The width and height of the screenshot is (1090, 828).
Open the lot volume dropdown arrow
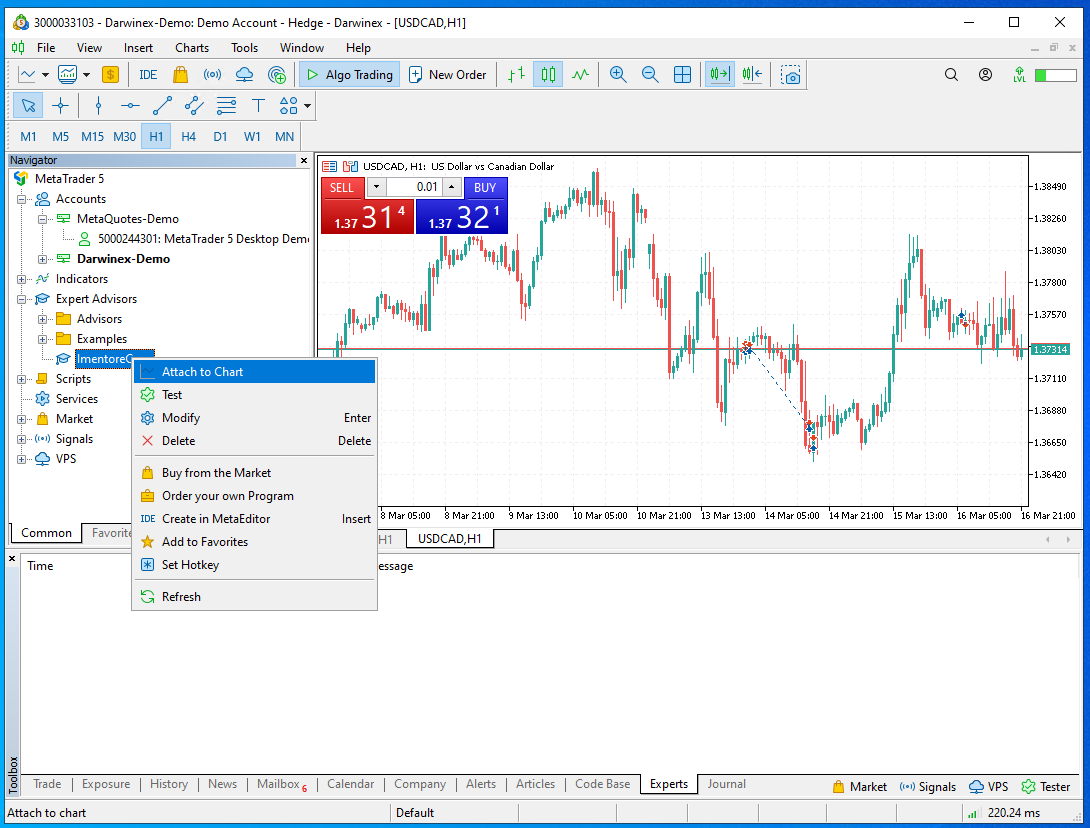tap(376, 187)
